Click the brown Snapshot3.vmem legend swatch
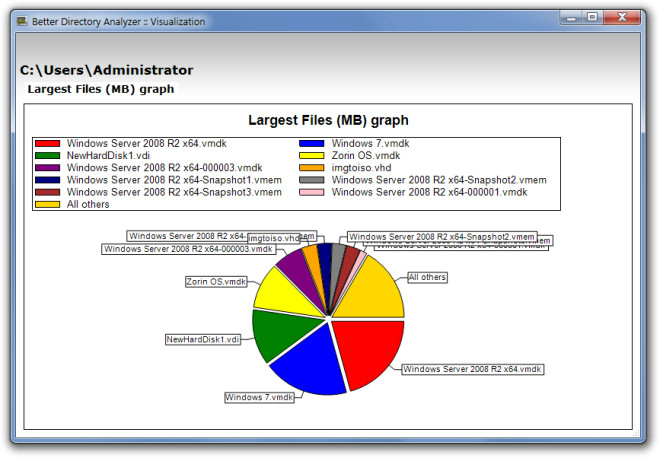 pos(48,192)
